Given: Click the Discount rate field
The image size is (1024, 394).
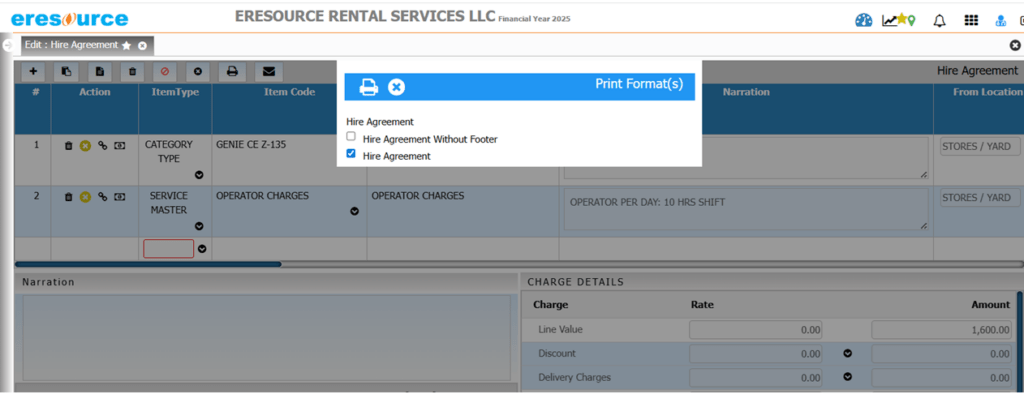Looking at the screenshot, I should click(756, 353).
